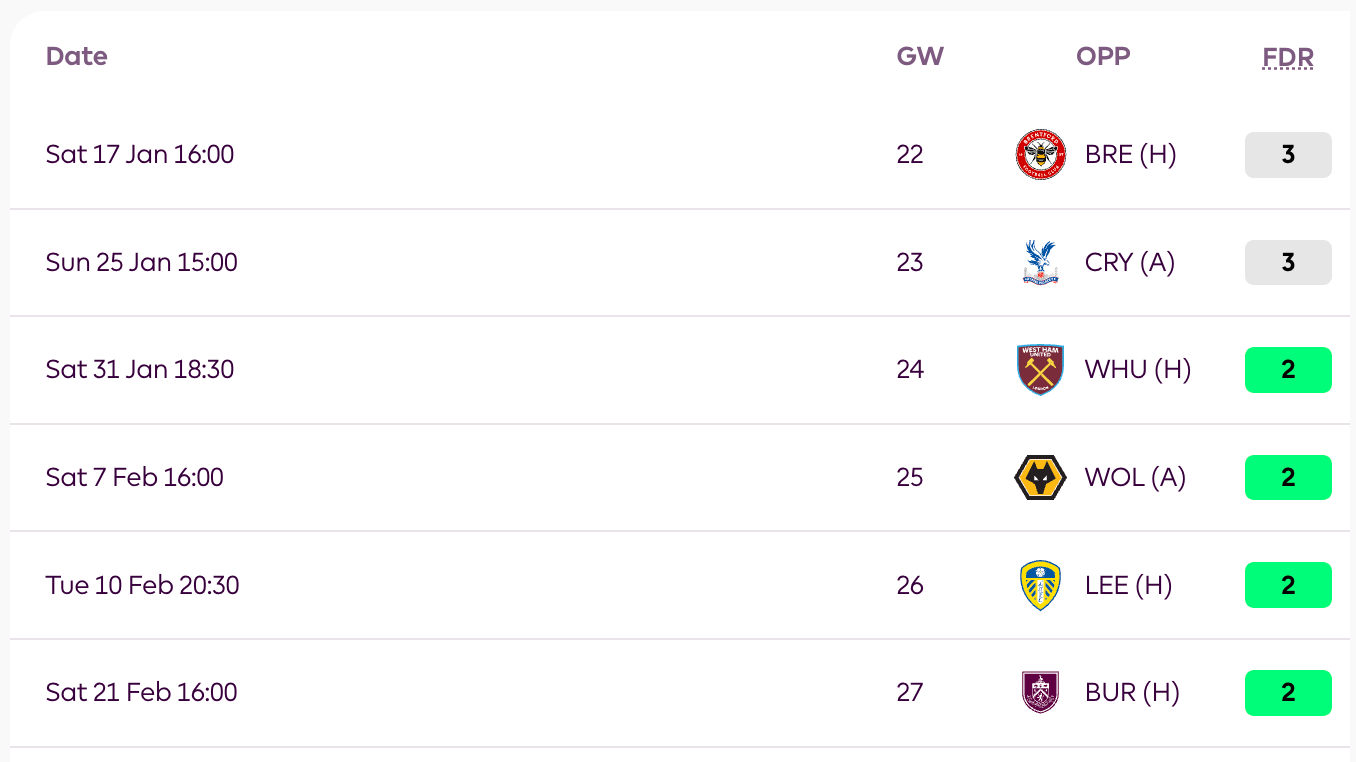The width and height of the screenshot is (1356, 762).
Task: Click the Crystal Palace club crest
Action: [1040, 262]
